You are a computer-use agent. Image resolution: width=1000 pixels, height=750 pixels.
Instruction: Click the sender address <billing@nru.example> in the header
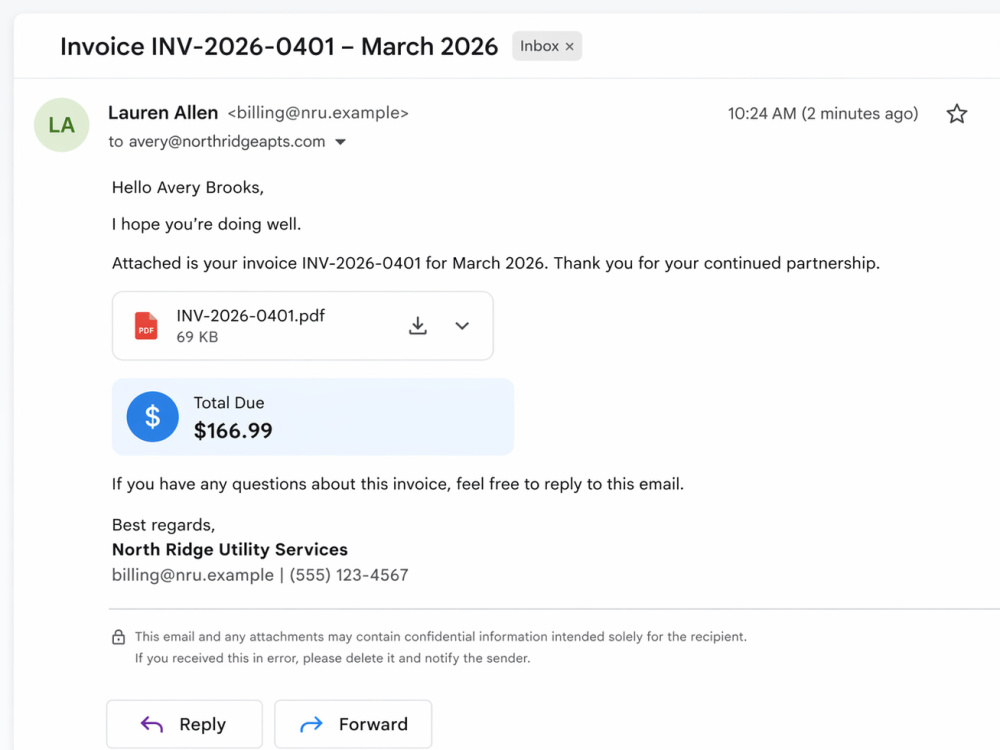point(318,113)
